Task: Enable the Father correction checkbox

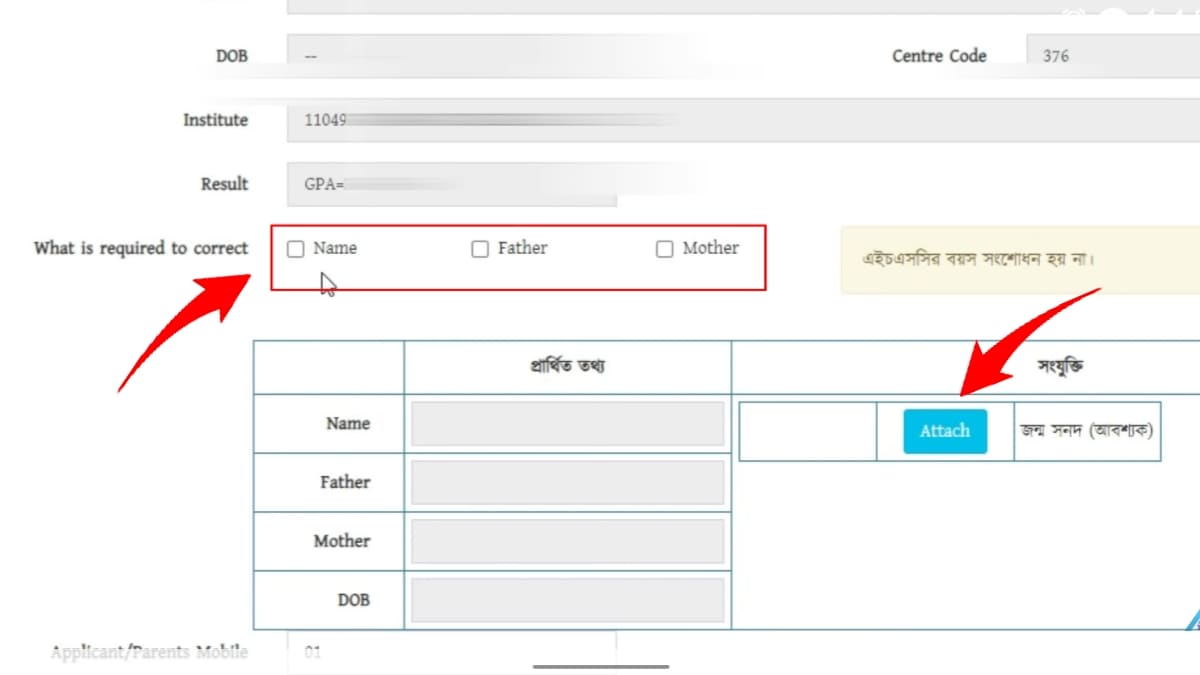Action: (480, 249)
